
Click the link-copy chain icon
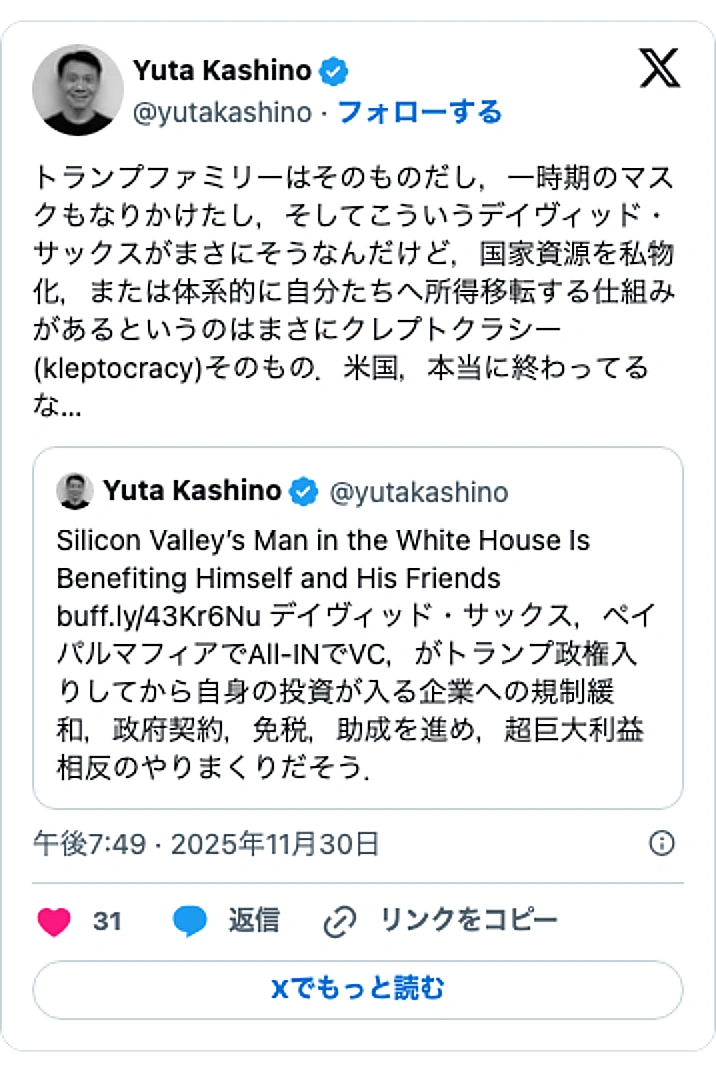pyautogui.click(x=341, y=920)
